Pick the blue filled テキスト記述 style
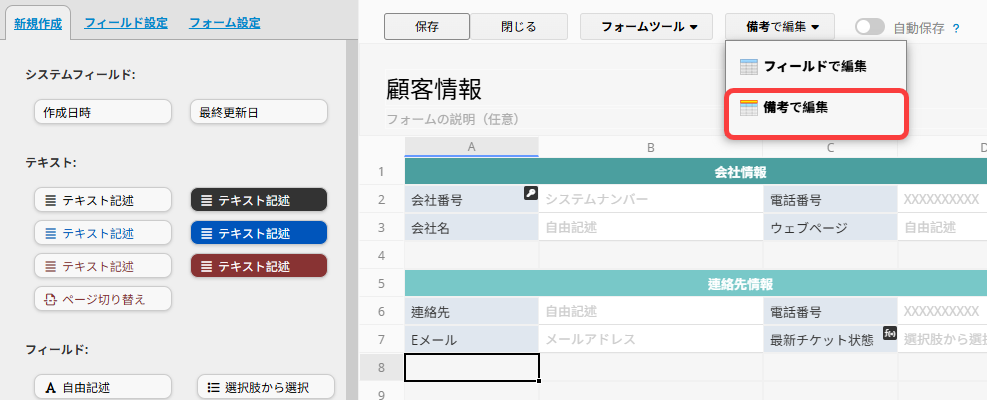987x400 pixels. [x=259, y=233]
